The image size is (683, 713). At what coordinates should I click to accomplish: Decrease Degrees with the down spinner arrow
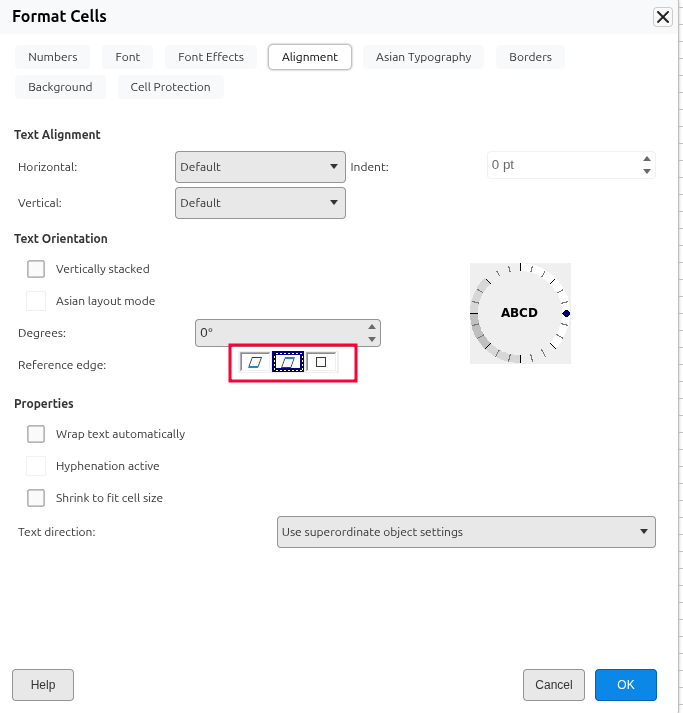[x=372, y=339]
